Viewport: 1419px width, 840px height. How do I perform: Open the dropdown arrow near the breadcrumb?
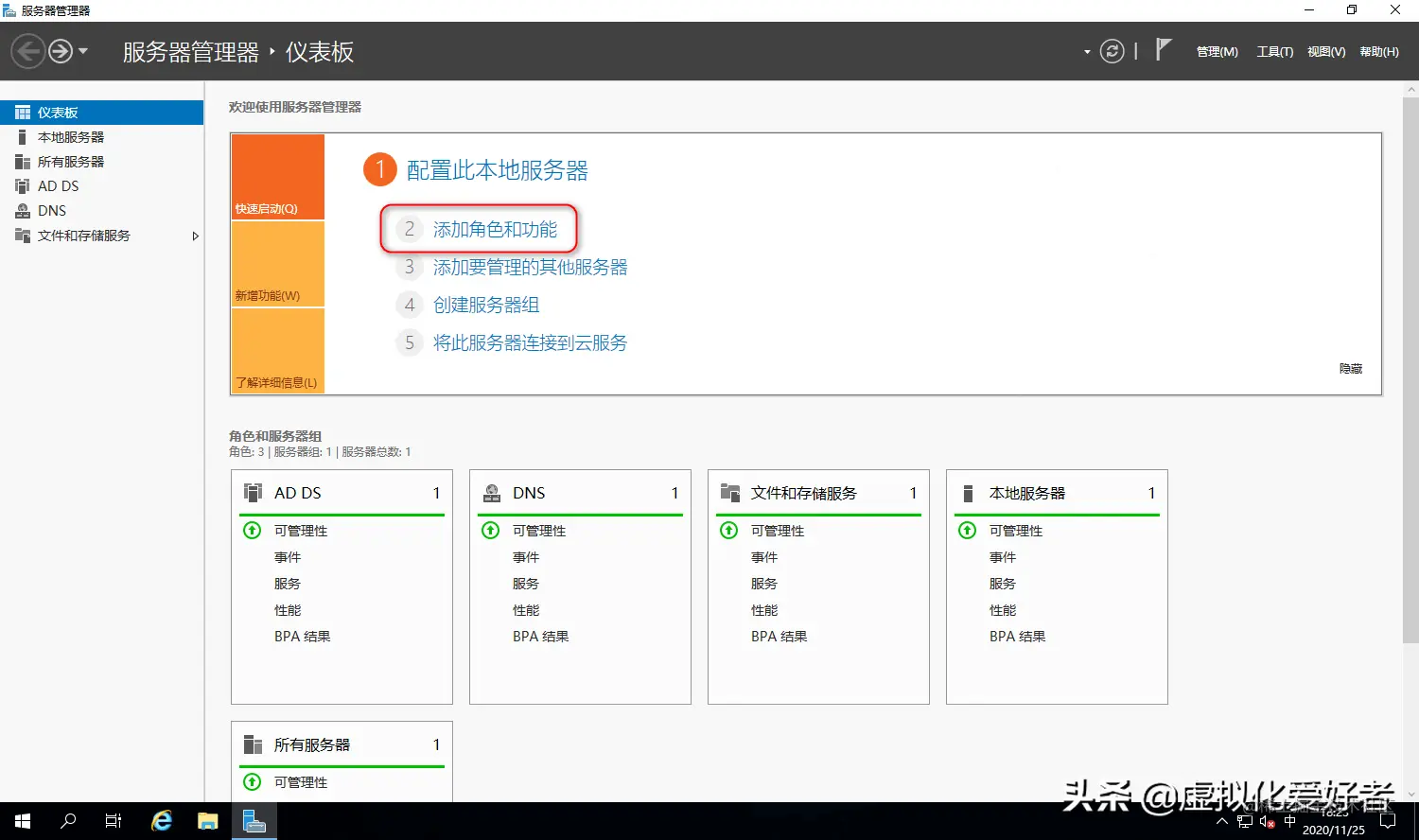(x=1086, y=53)
